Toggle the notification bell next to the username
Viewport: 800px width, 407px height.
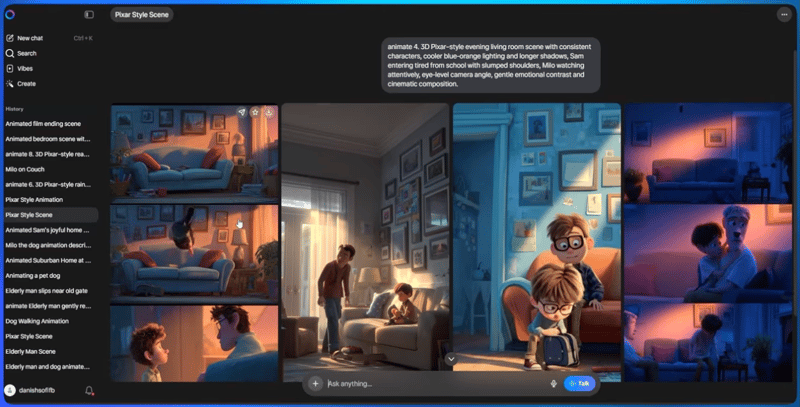[89, 391]
